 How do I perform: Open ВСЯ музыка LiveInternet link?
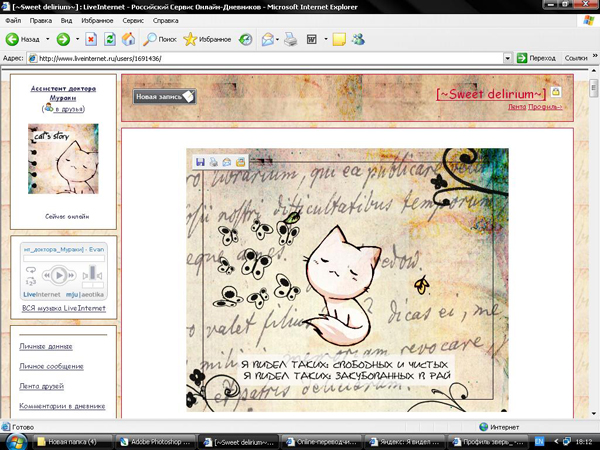click(64, 308)
